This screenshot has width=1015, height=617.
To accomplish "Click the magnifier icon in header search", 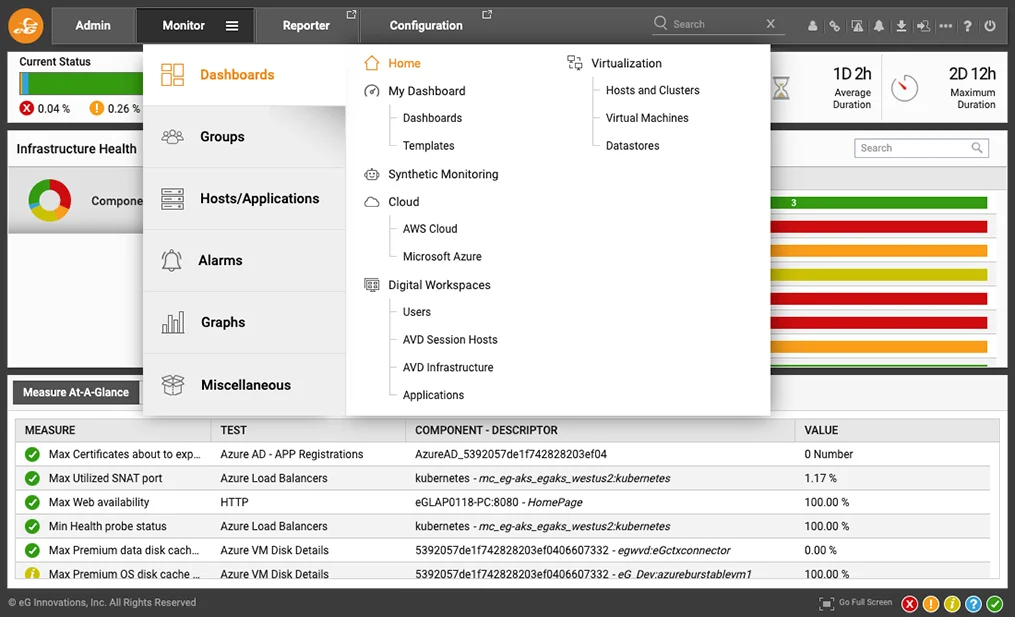I will pos(660,23).
